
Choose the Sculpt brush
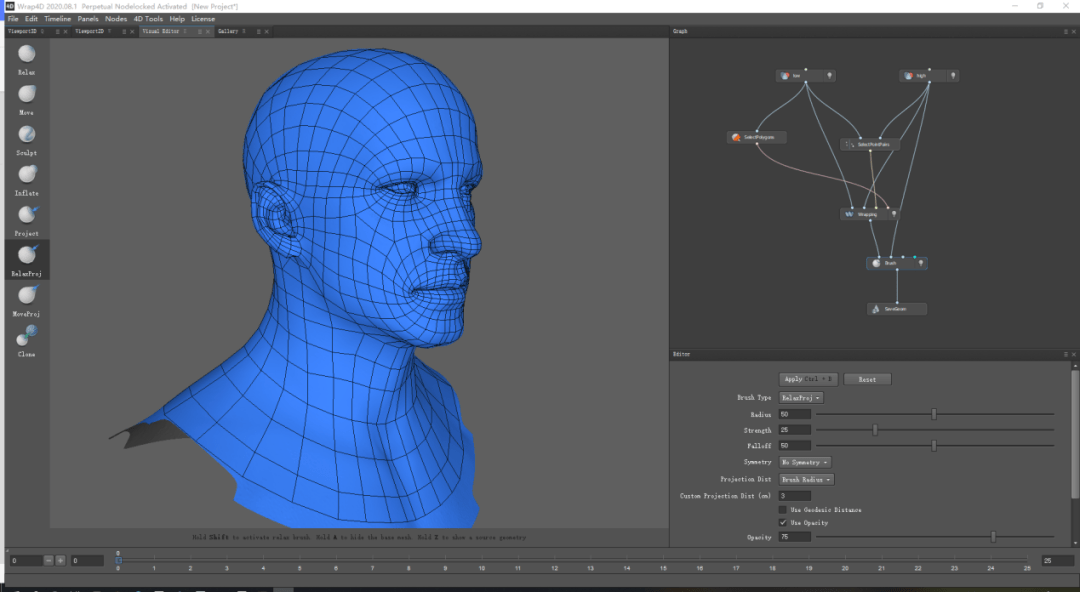(x=26, y=135)
